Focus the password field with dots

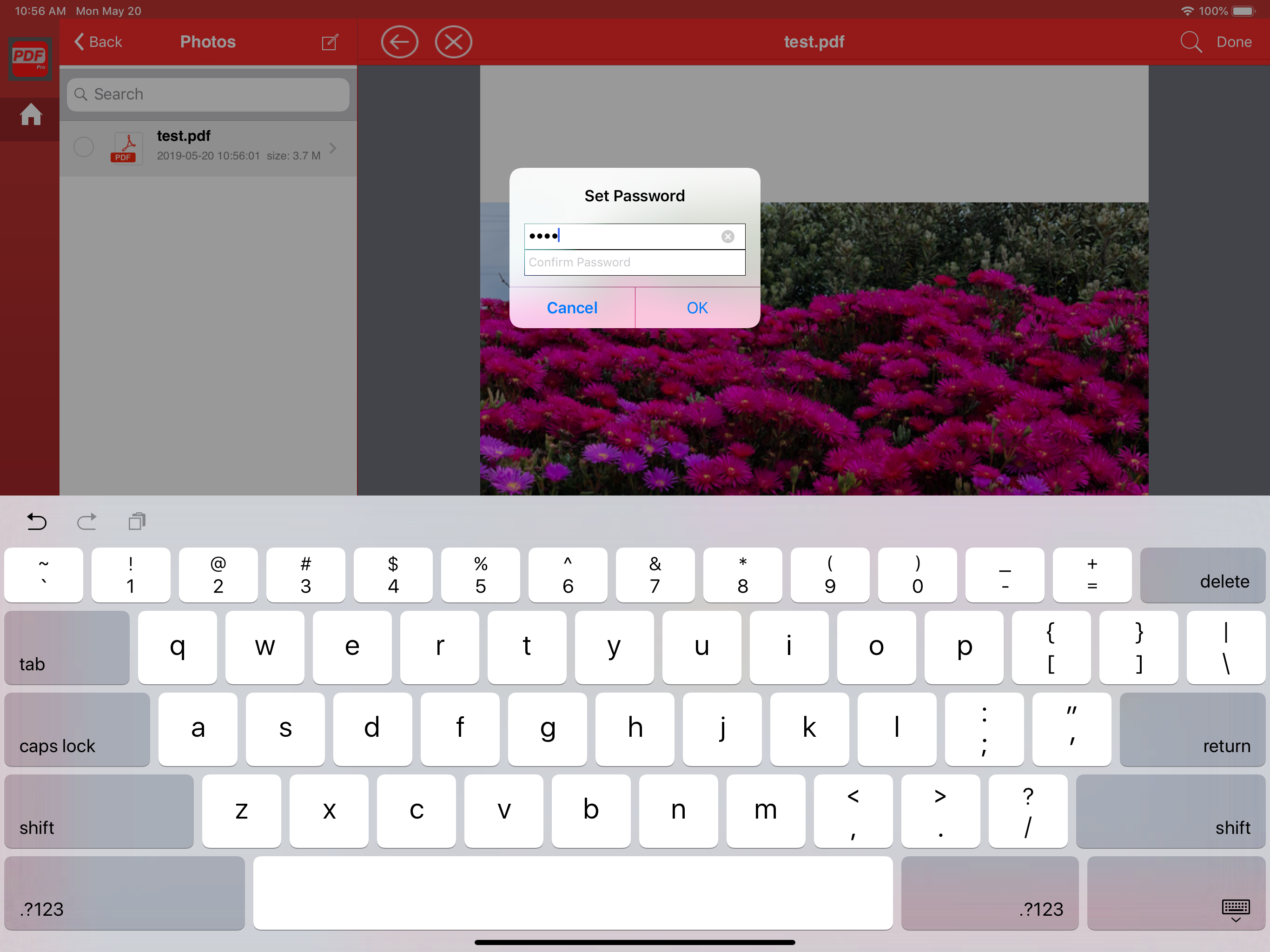tap(635, 237)
